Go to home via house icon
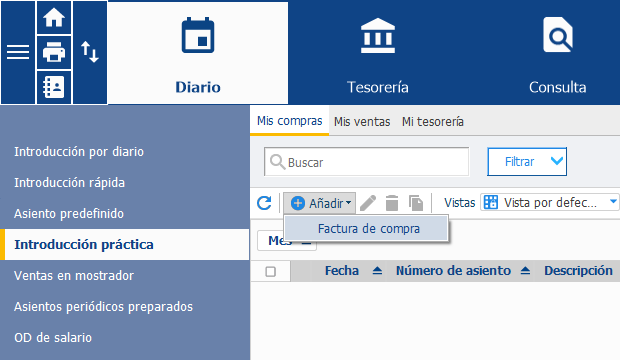This screenshot has height=360, width=620. [x=54, y=18]
